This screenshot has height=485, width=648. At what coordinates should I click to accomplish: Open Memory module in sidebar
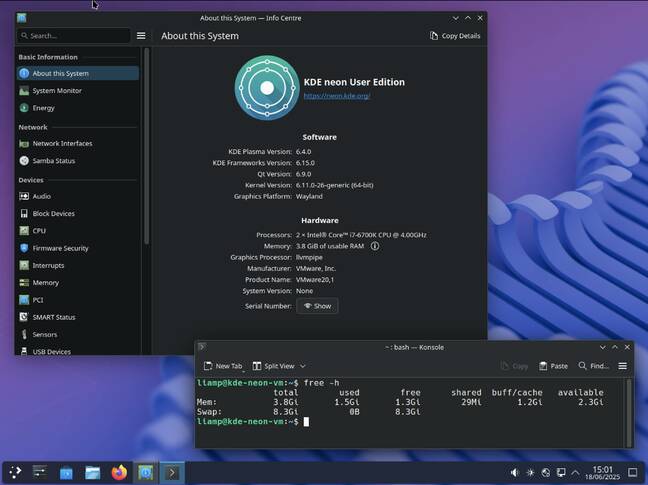coord(78,283)
